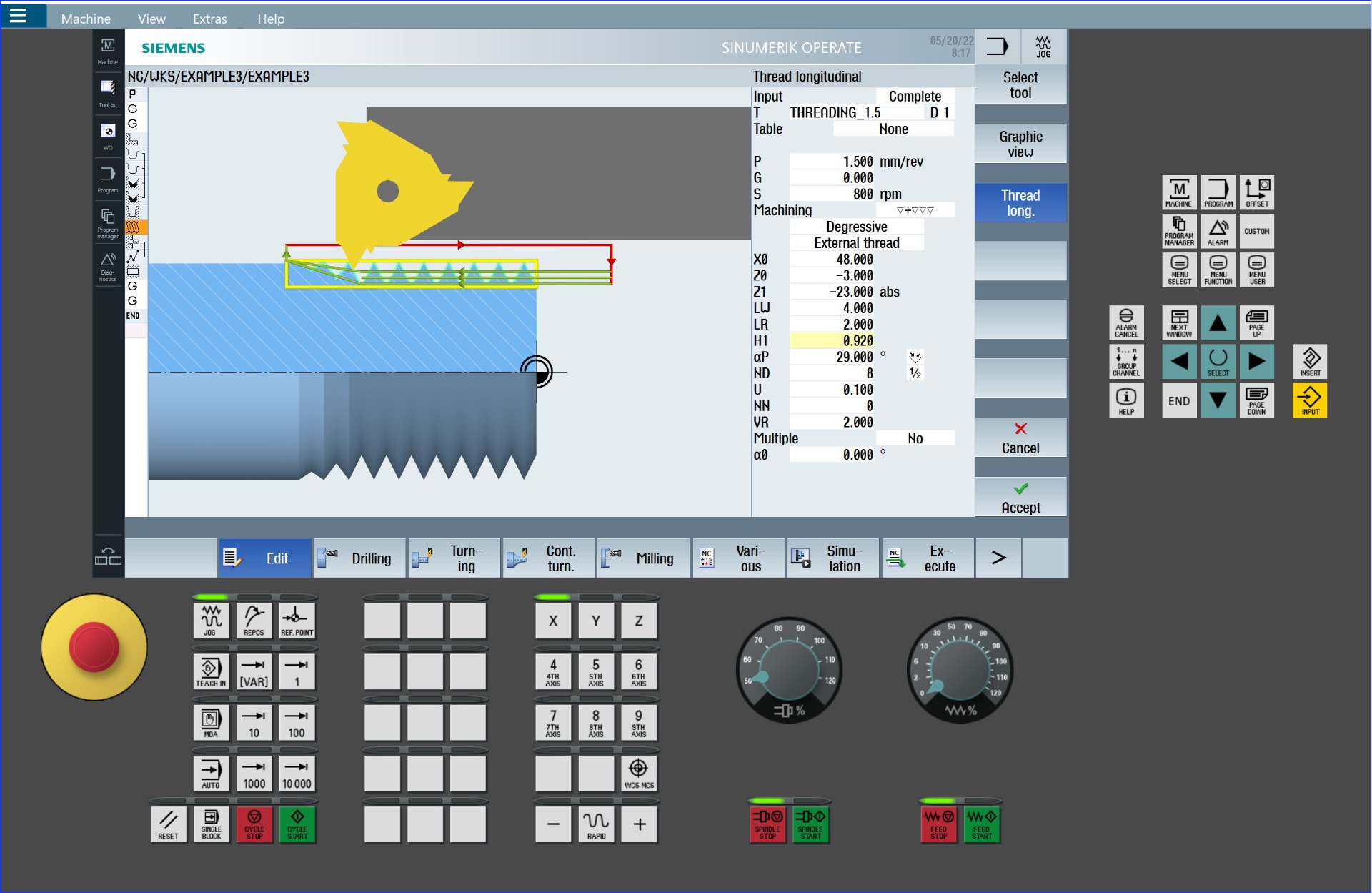Screen dimensions: 1372x893
Task: Open the View menu
Action: (151, 19)
